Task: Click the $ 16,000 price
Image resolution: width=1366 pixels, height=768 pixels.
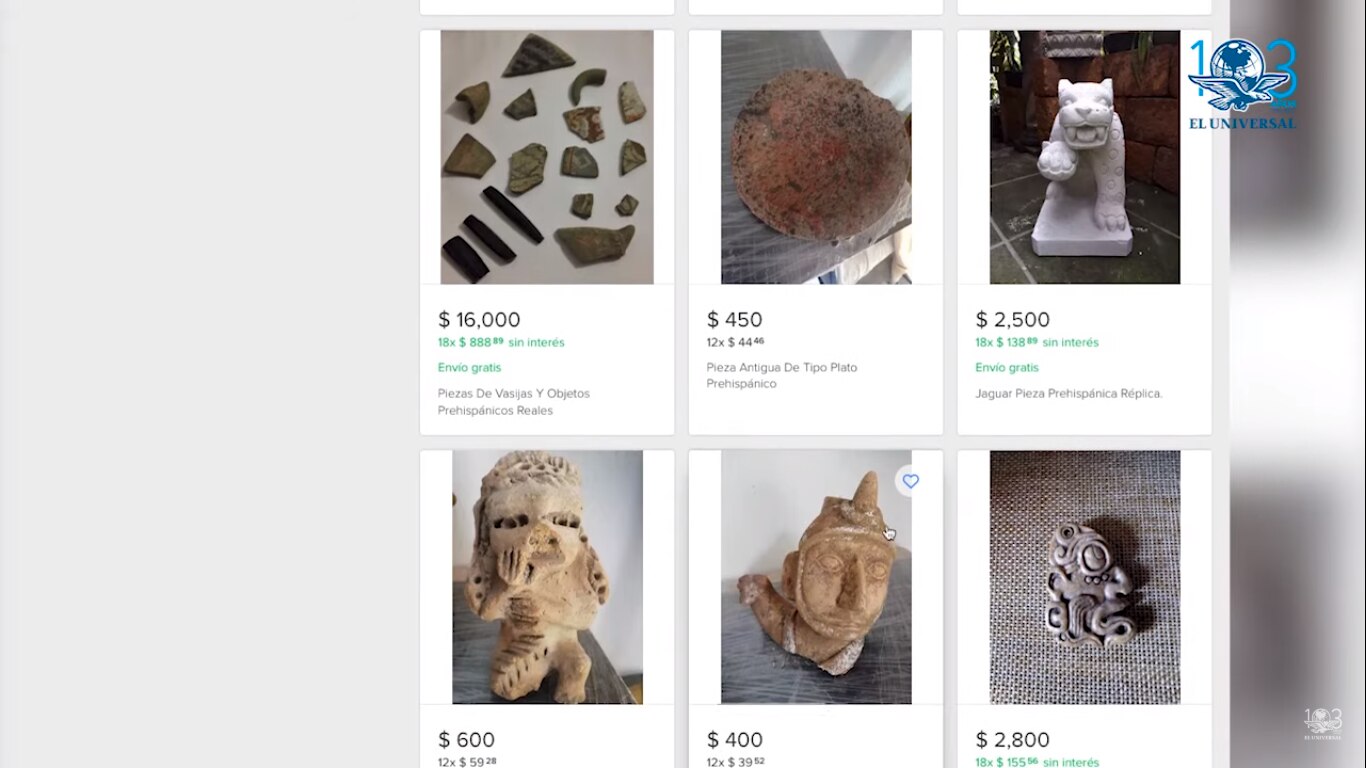Action: [x=479, y=320]
